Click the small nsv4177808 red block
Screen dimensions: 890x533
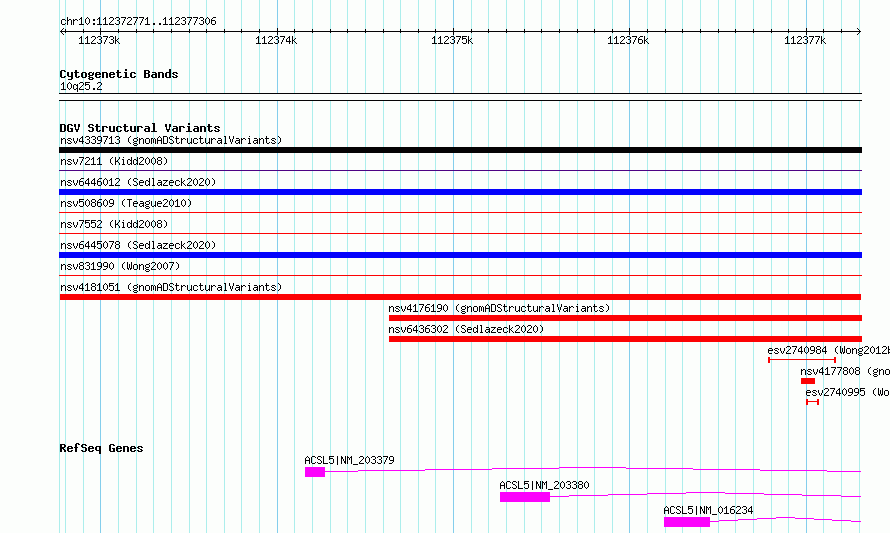click(x=808, y=381)
